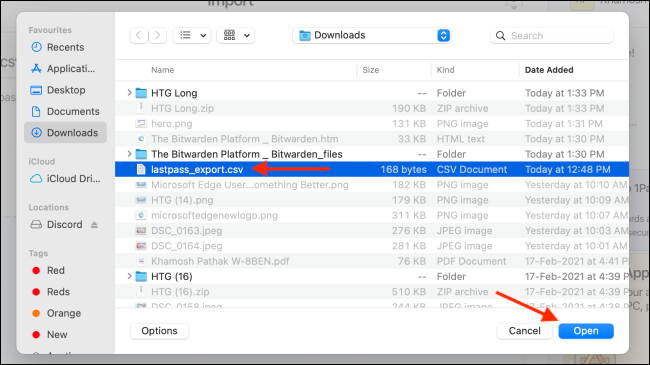Select DSC_0164.jpeg file
Image resolution: width=650 pixels, height=365 pixels.
[x=372, y=246]
